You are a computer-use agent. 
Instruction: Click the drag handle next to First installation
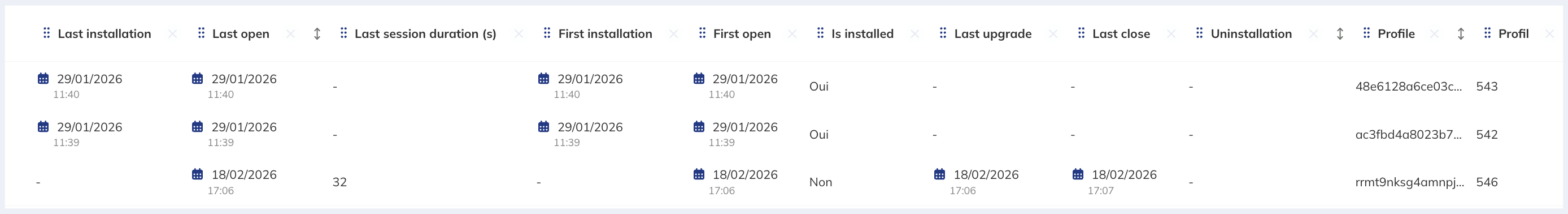[x=547, y=33]
